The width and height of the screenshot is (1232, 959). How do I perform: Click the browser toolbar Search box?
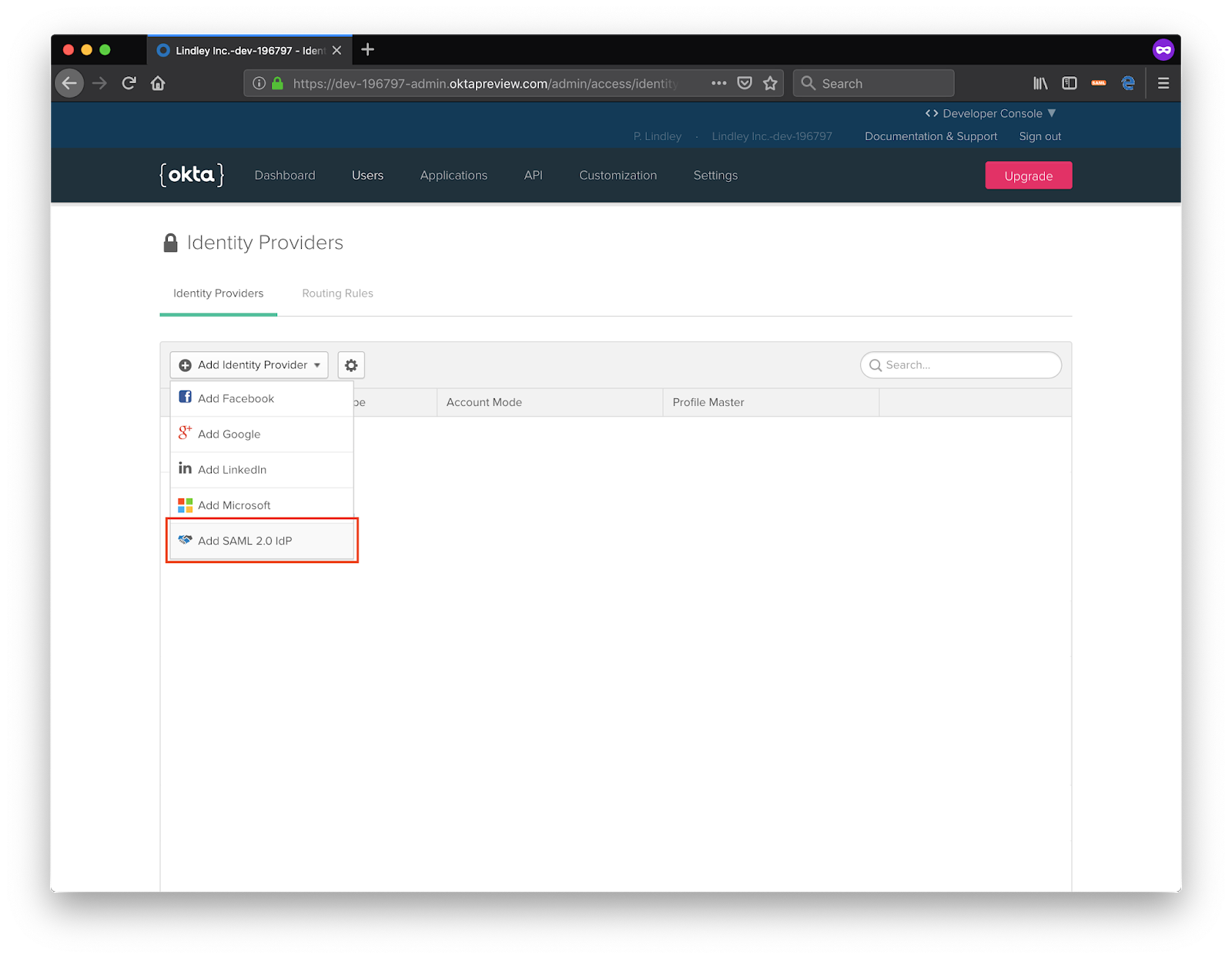[x=874, y=83]
